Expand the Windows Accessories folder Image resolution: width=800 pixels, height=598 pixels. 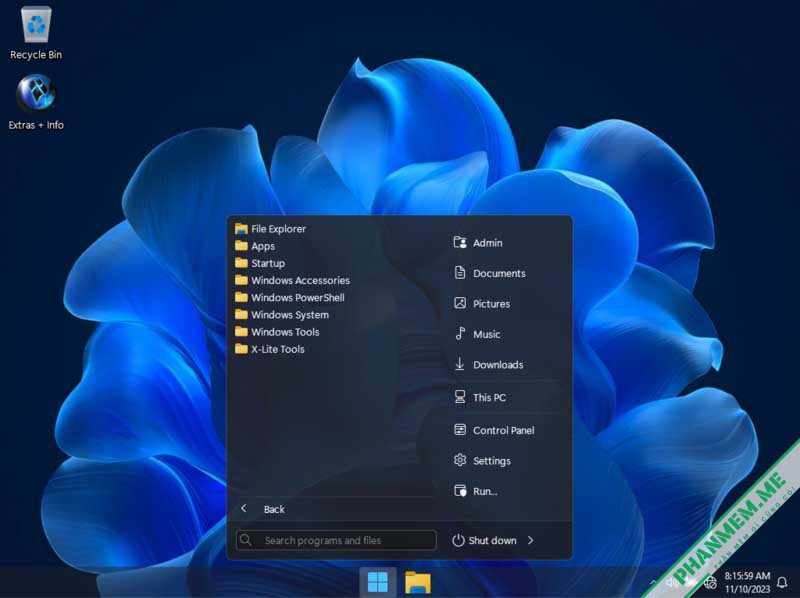(x=292, y=280)
